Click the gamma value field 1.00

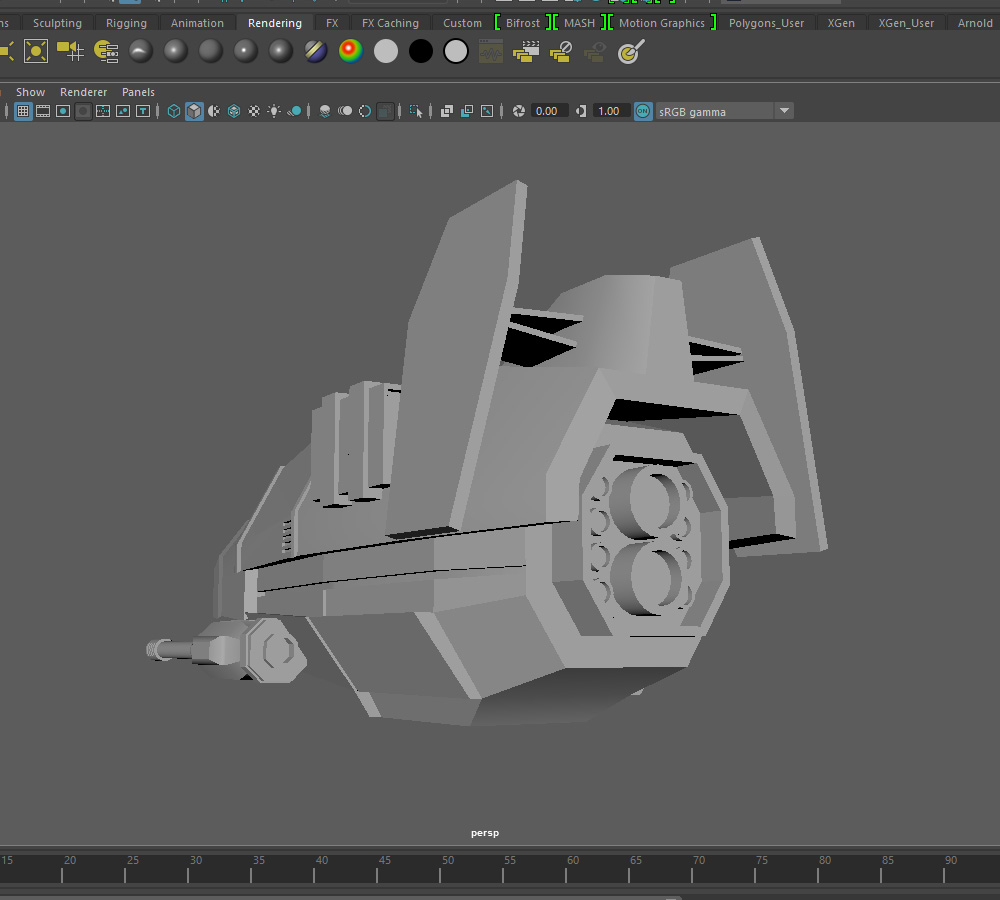click(x=610, y=112)
